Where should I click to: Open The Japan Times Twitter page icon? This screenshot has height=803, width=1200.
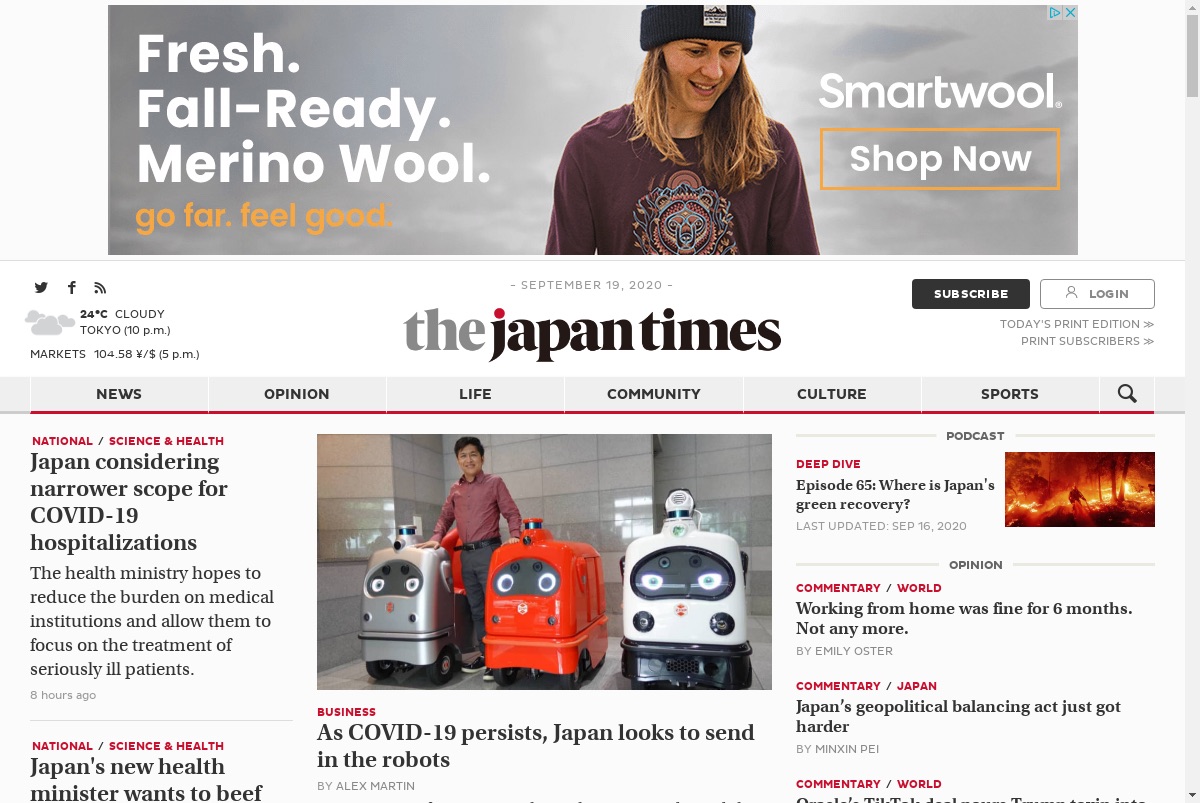click(41, 288)
